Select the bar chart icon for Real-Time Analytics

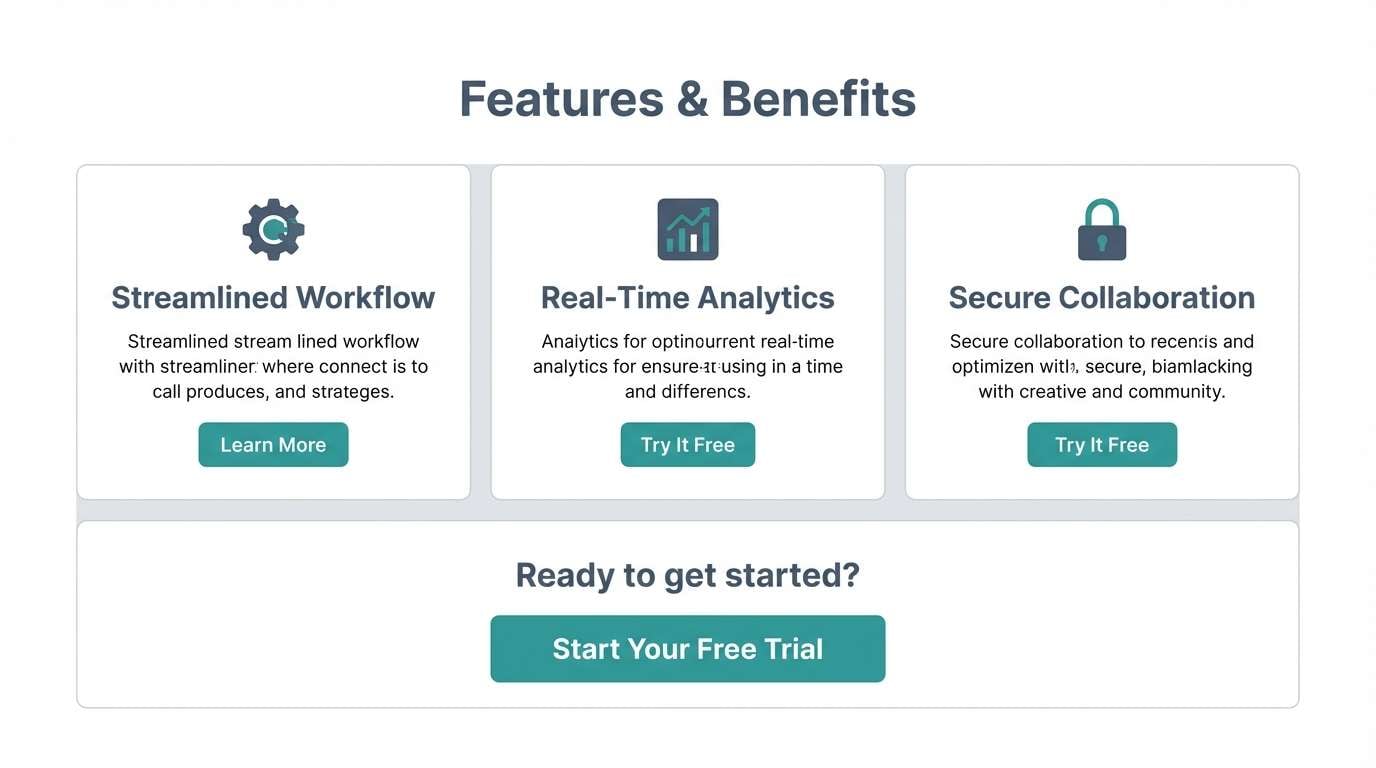click(x=687, y=229)
